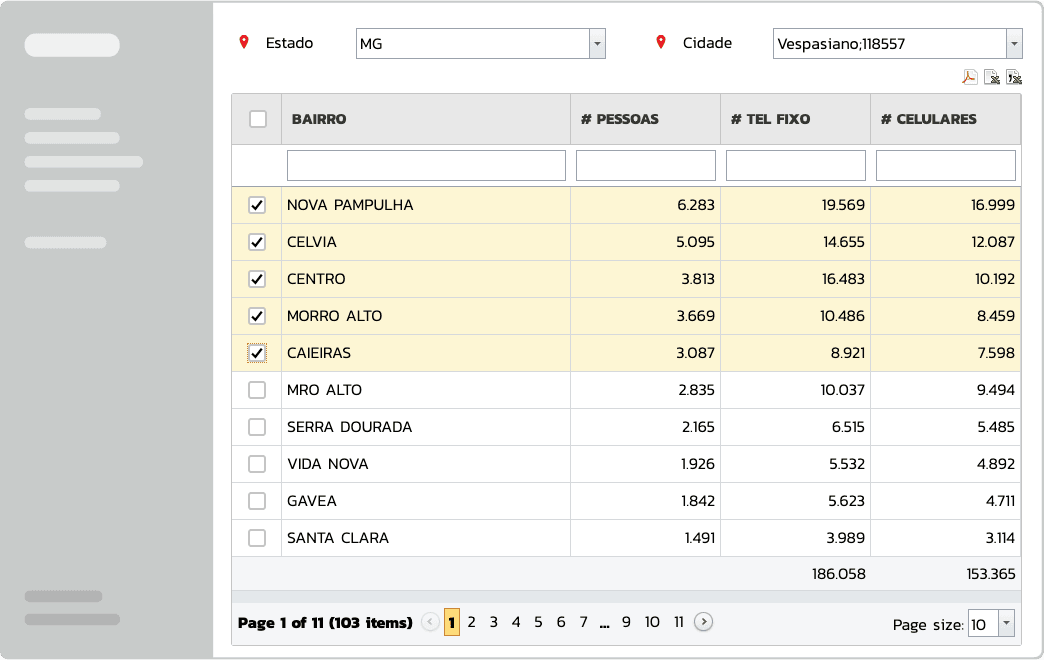Uncheck the NOVA PAMPULHA row checkbox
The width and height of the screenshot is (1044, 660).
point(257,205)
